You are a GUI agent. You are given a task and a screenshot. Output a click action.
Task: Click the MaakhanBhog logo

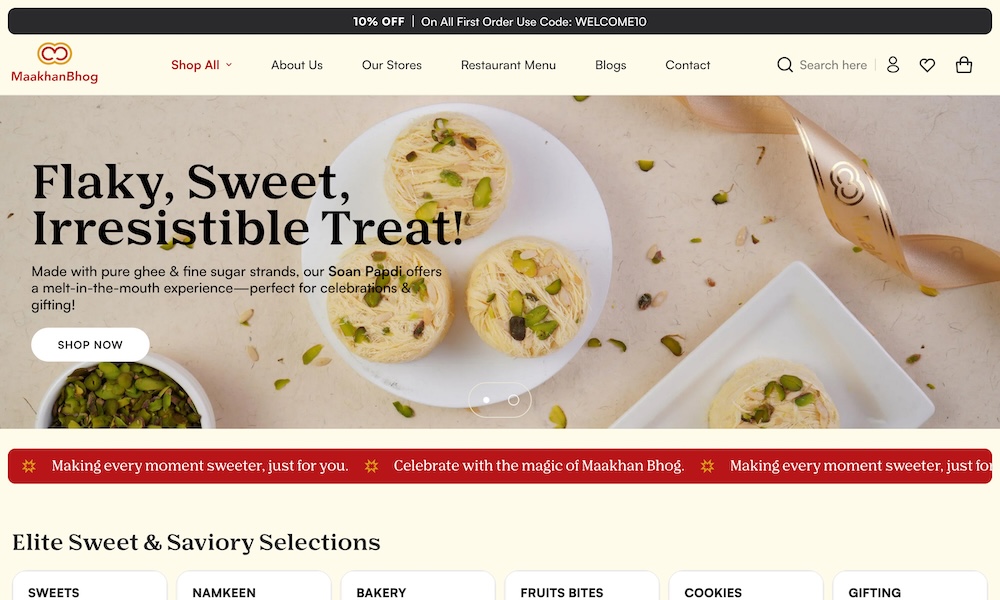pos(55,63)
